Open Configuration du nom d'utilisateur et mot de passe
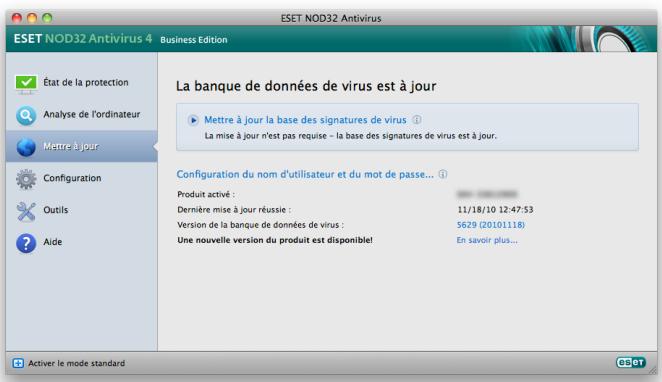 [305, 174]
